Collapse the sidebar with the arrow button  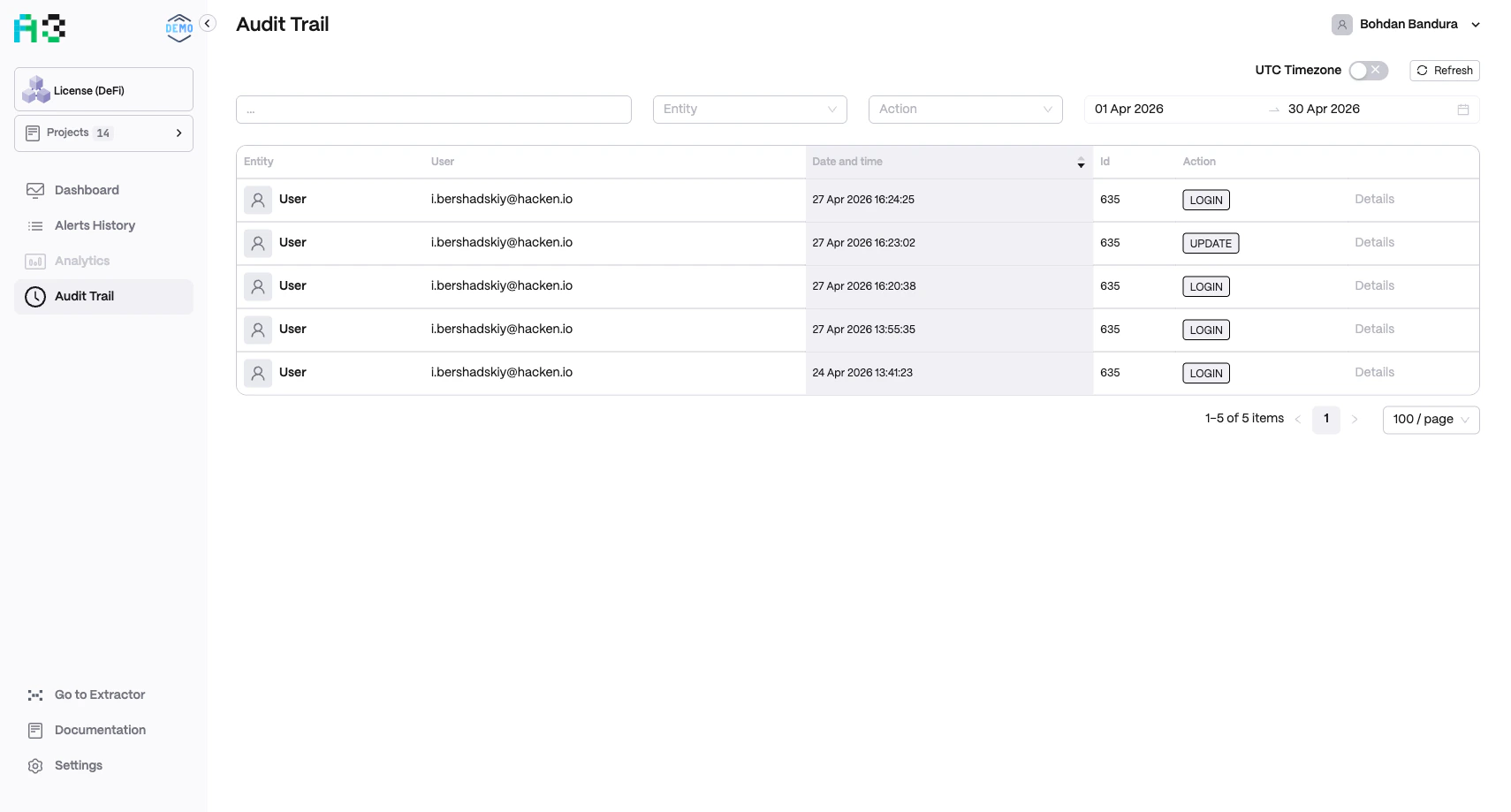tap(208, 24)
